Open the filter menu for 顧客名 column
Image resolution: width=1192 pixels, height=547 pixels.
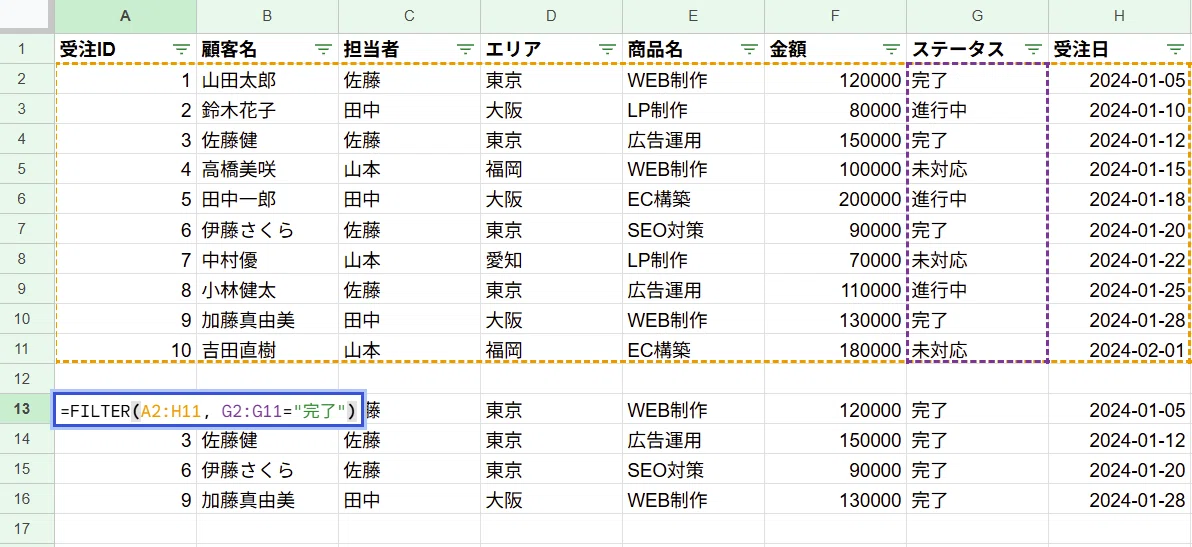(323, 49)
